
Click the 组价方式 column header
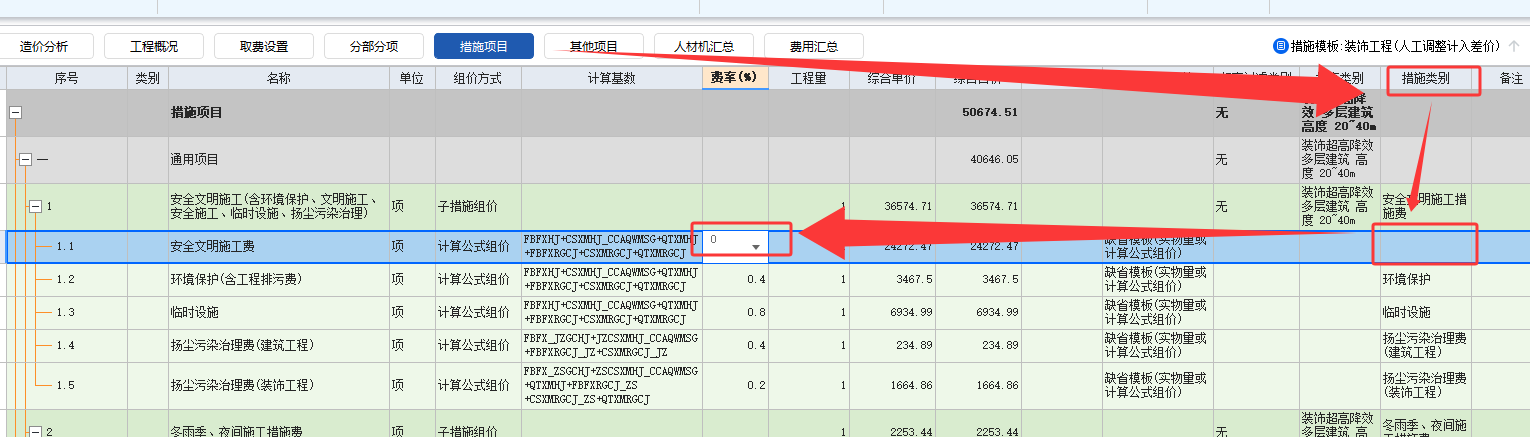[x=478, y=78]
